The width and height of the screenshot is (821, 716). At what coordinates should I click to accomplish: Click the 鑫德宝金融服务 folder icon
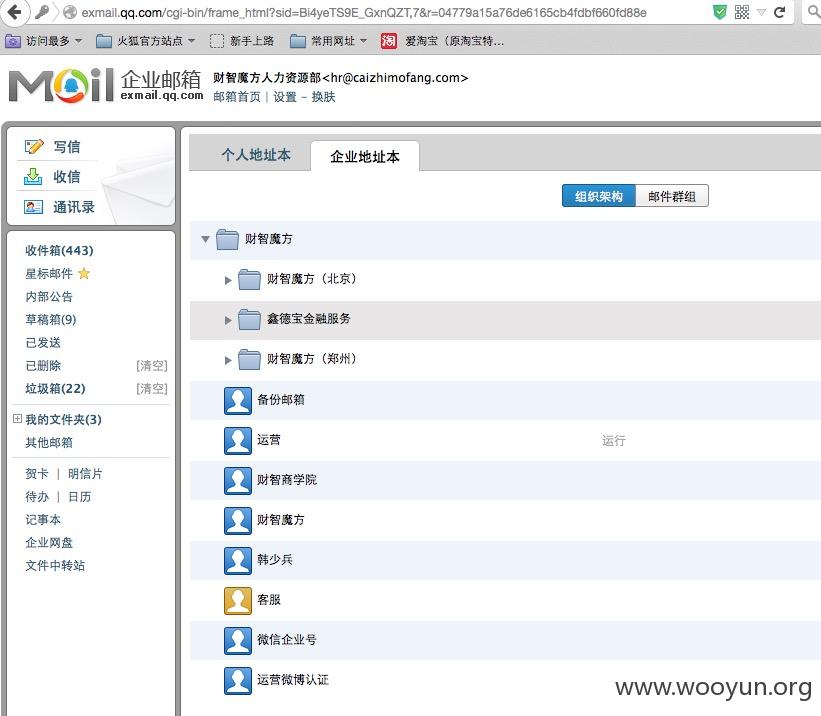249,319
